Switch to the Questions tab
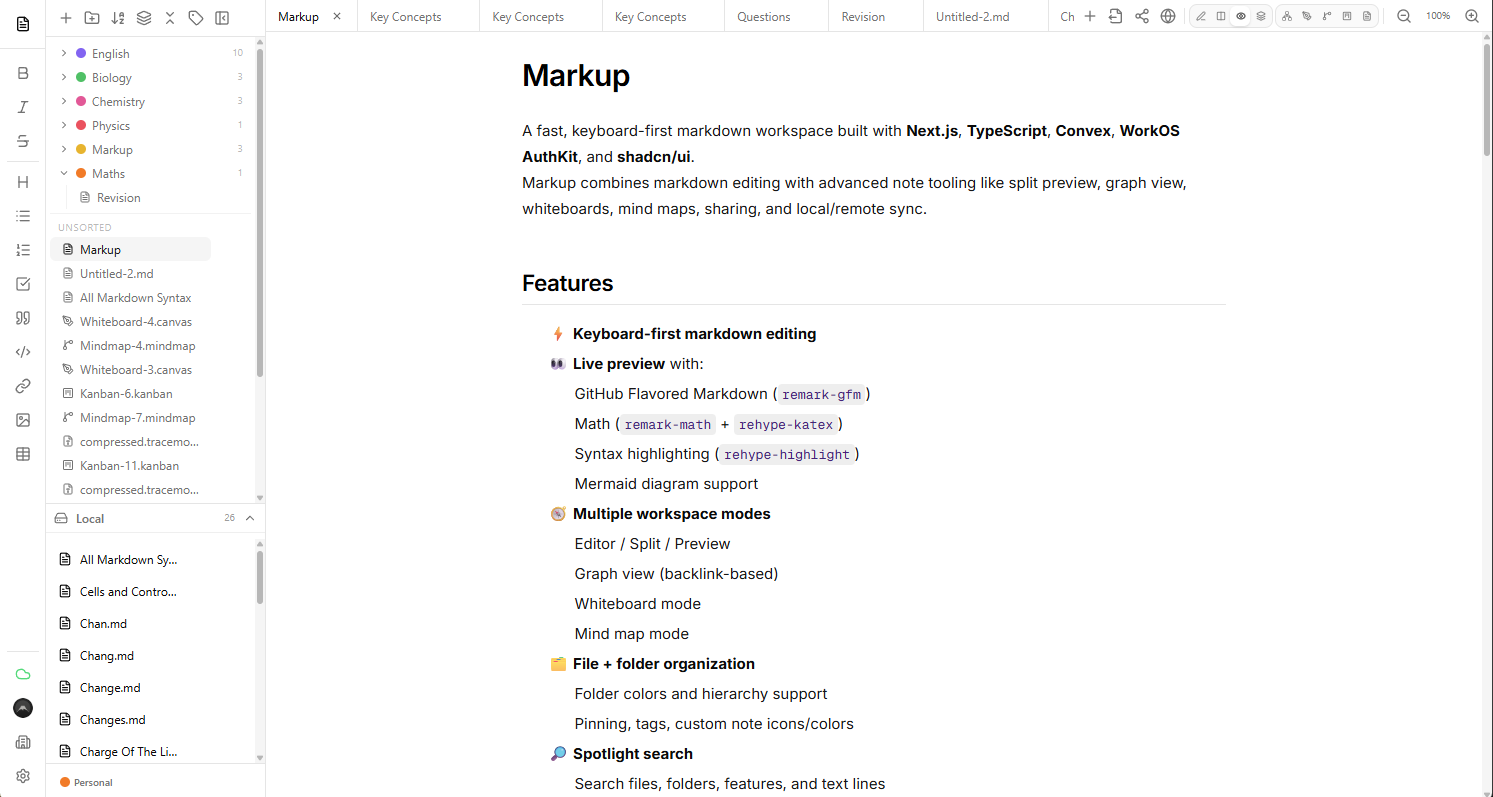 coord(763,16)
